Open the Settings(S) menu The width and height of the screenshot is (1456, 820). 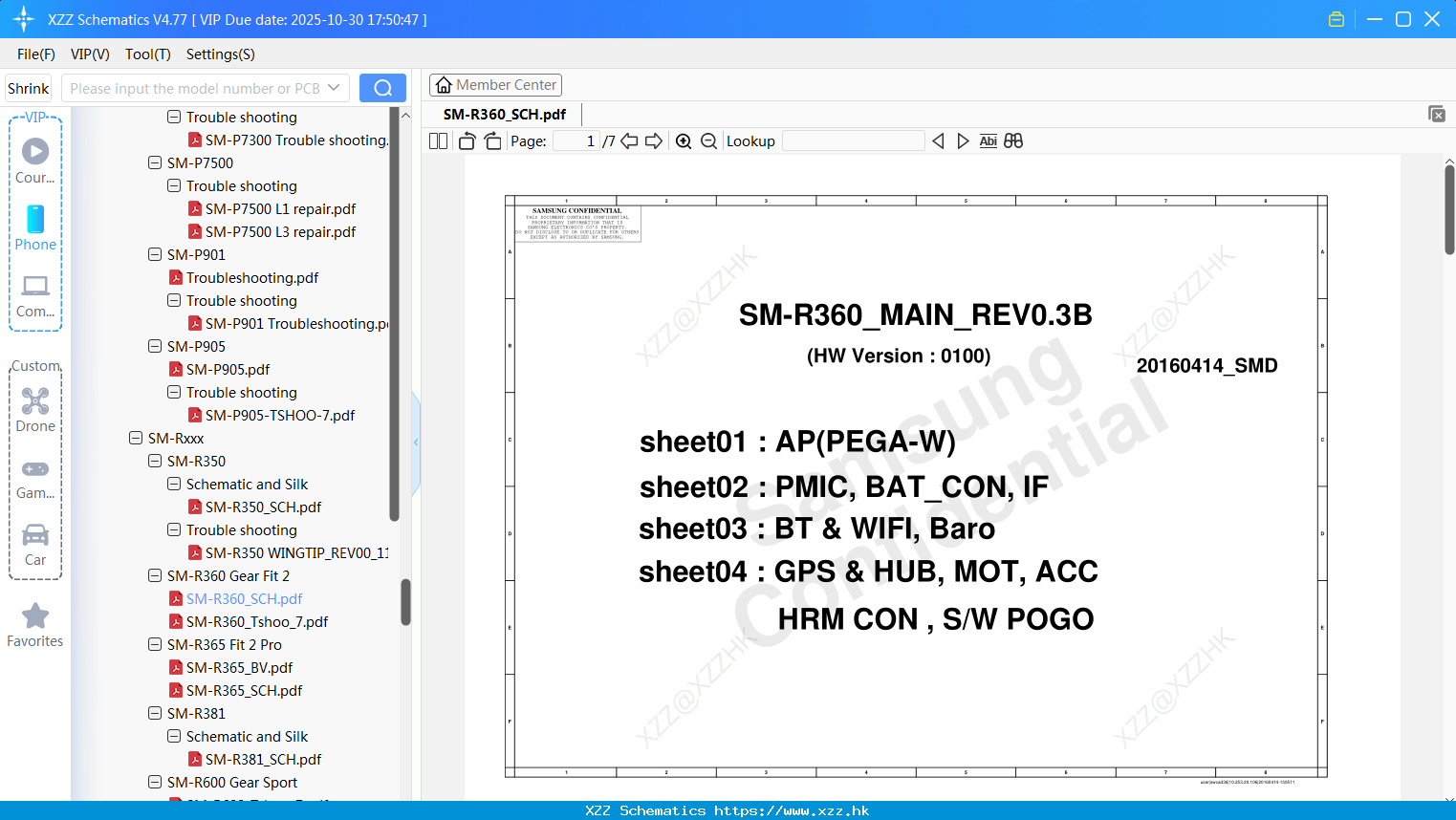pyautogui.click(x=221, y=54)
